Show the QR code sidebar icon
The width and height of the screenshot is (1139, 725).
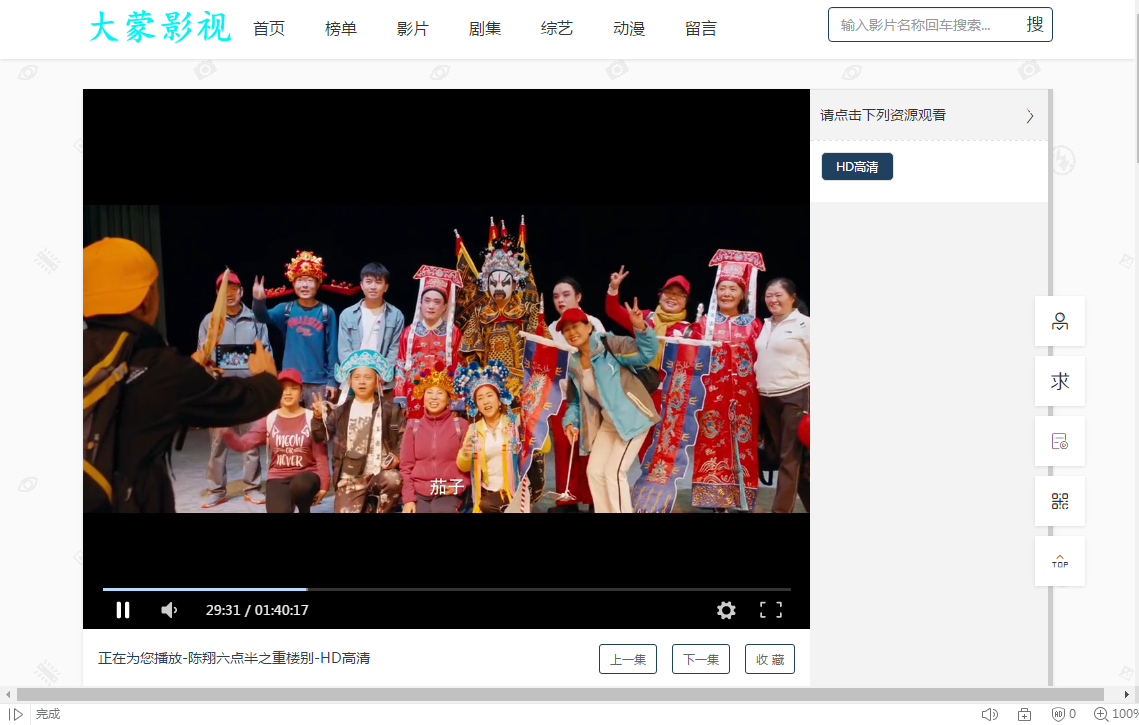tap(1060, 501)
